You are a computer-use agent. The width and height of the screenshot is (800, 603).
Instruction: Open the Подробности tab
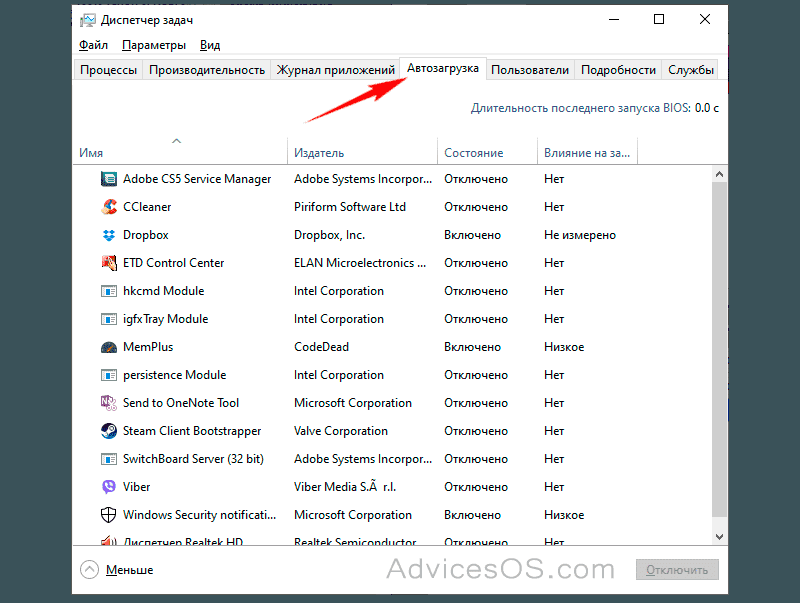click(618, 70)
